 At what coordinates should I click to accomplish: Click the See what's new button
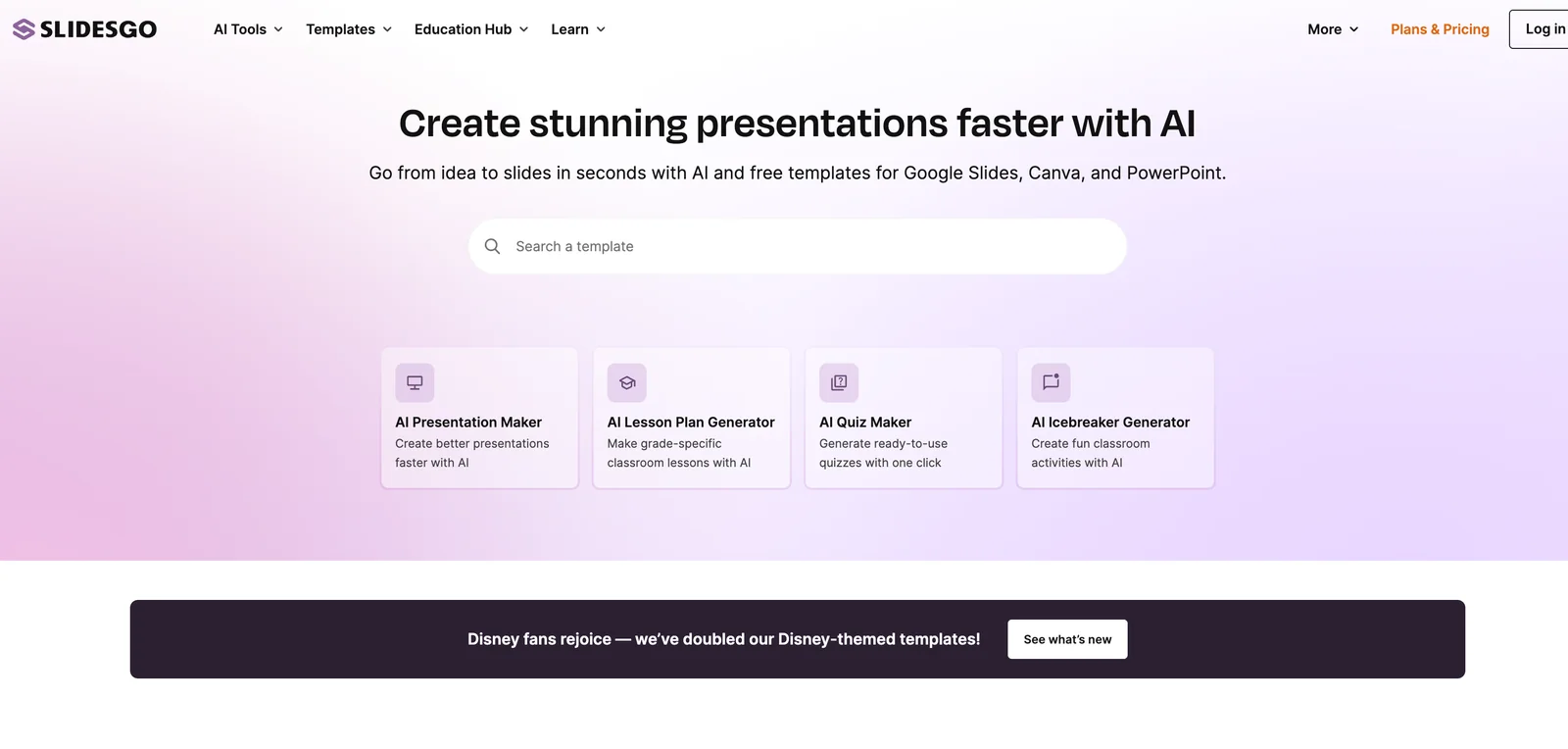tap(1067, 639)
